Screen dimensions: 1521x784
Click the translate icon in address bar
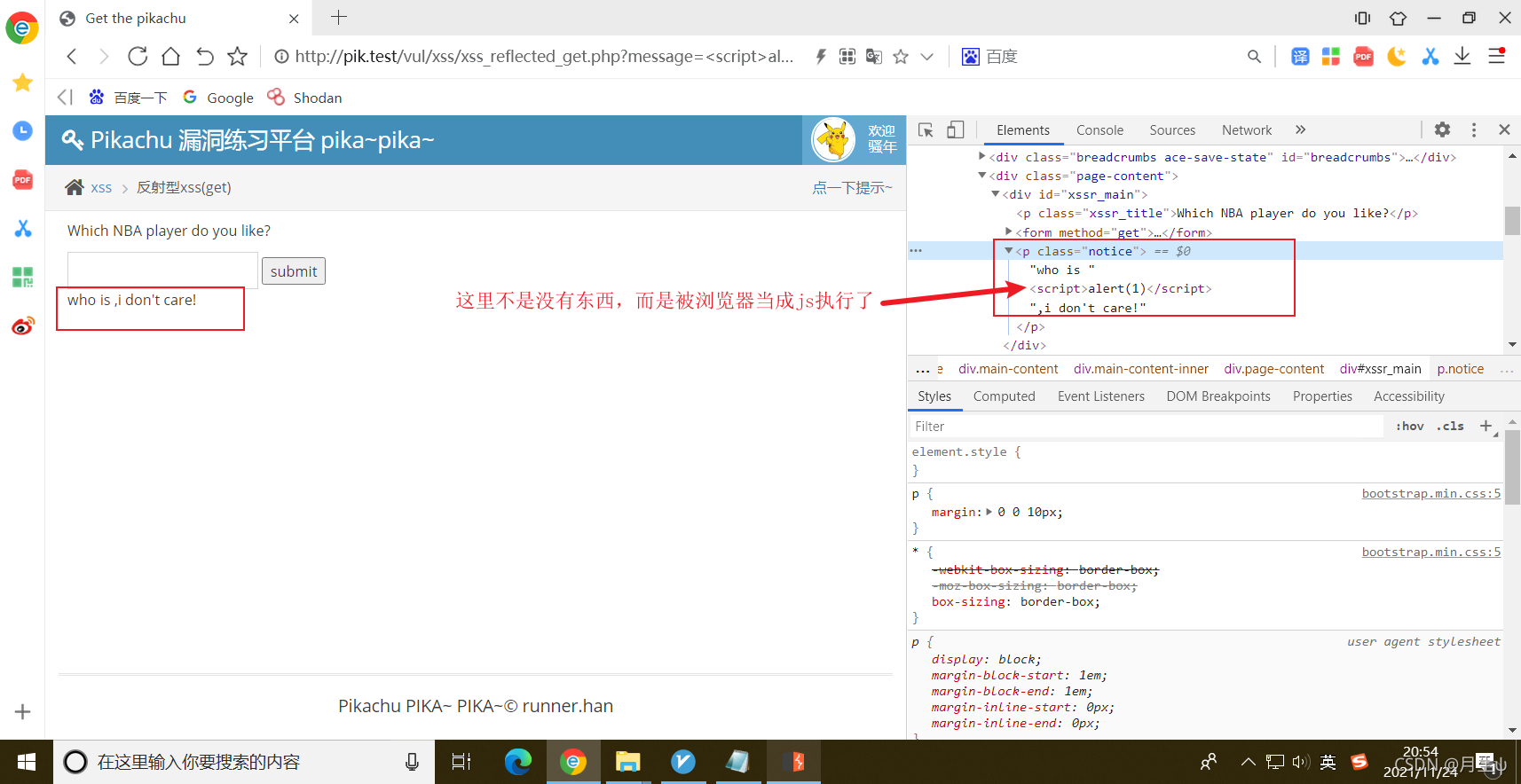click(874, 57)
